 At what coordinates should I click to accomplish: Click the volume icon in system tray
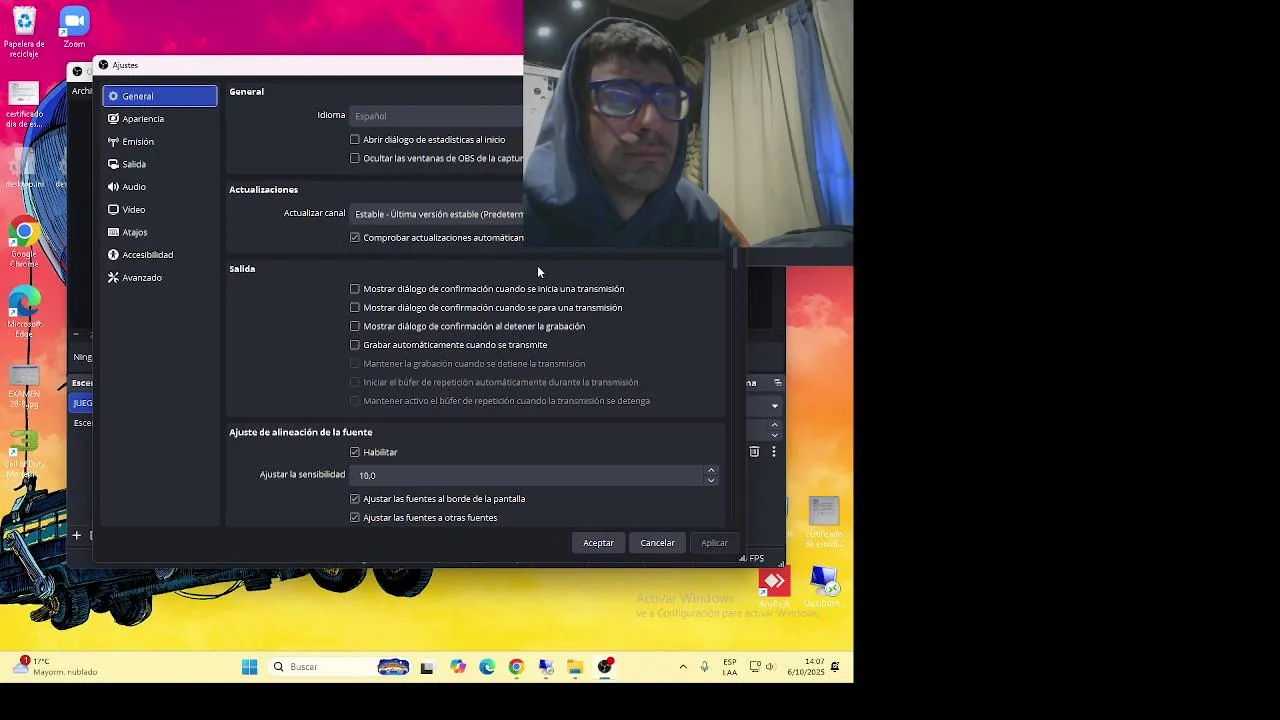tap(771, 667)
